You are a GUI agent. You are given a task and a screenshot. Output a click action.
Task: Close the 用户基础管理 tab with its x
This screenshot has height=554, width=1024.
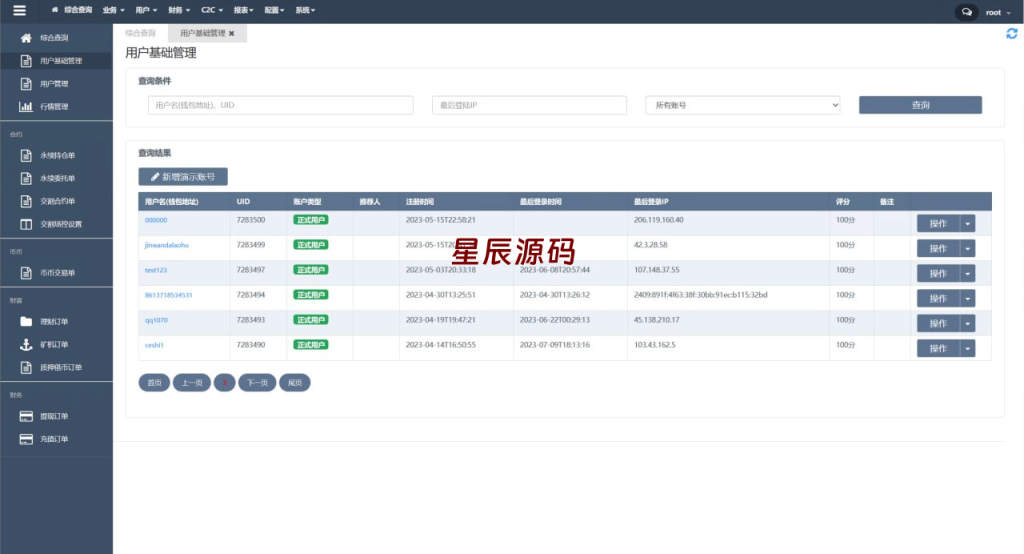tap(232, 33)
